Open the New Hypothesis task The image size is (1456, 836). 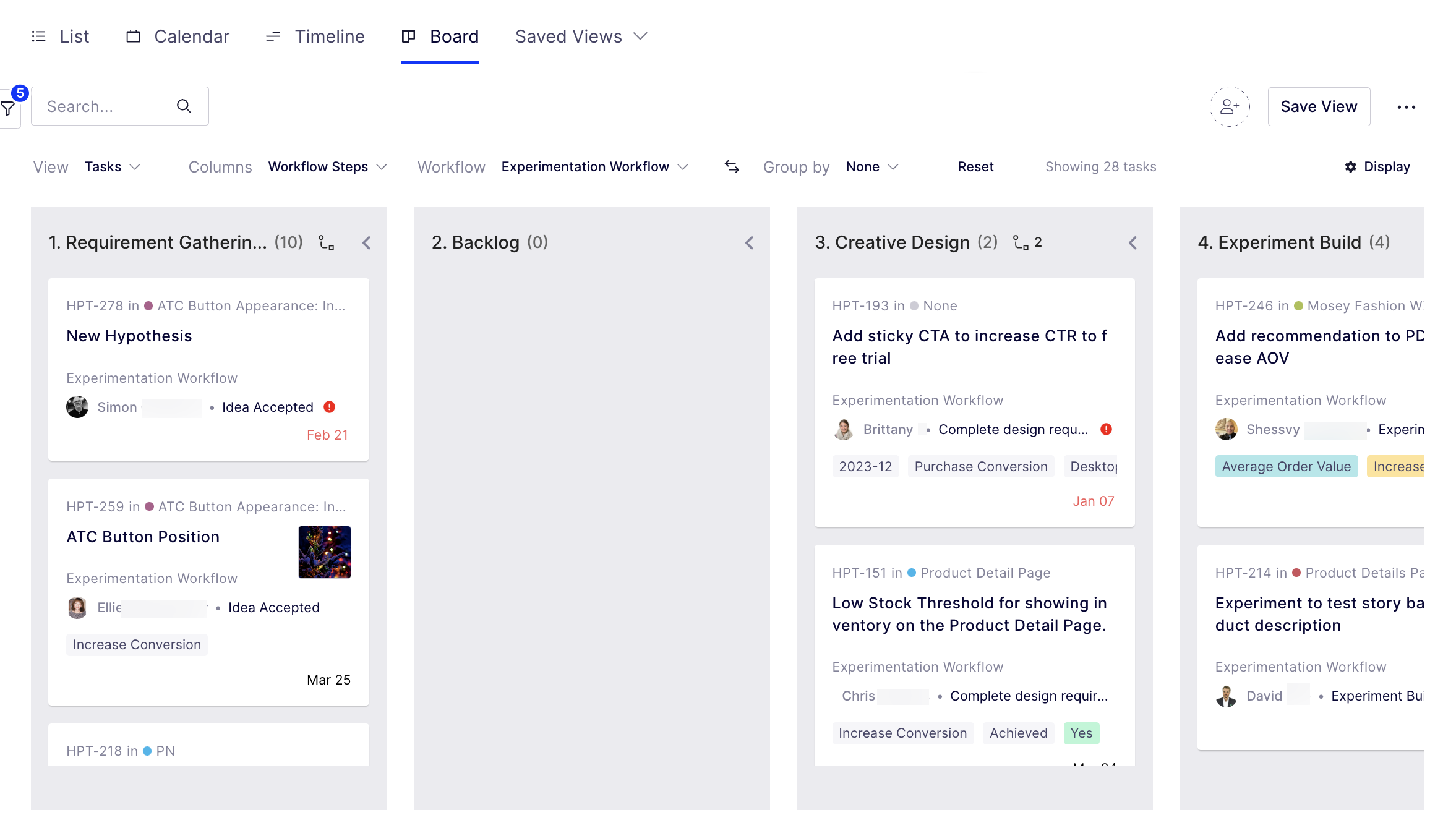tap(129, 336)
